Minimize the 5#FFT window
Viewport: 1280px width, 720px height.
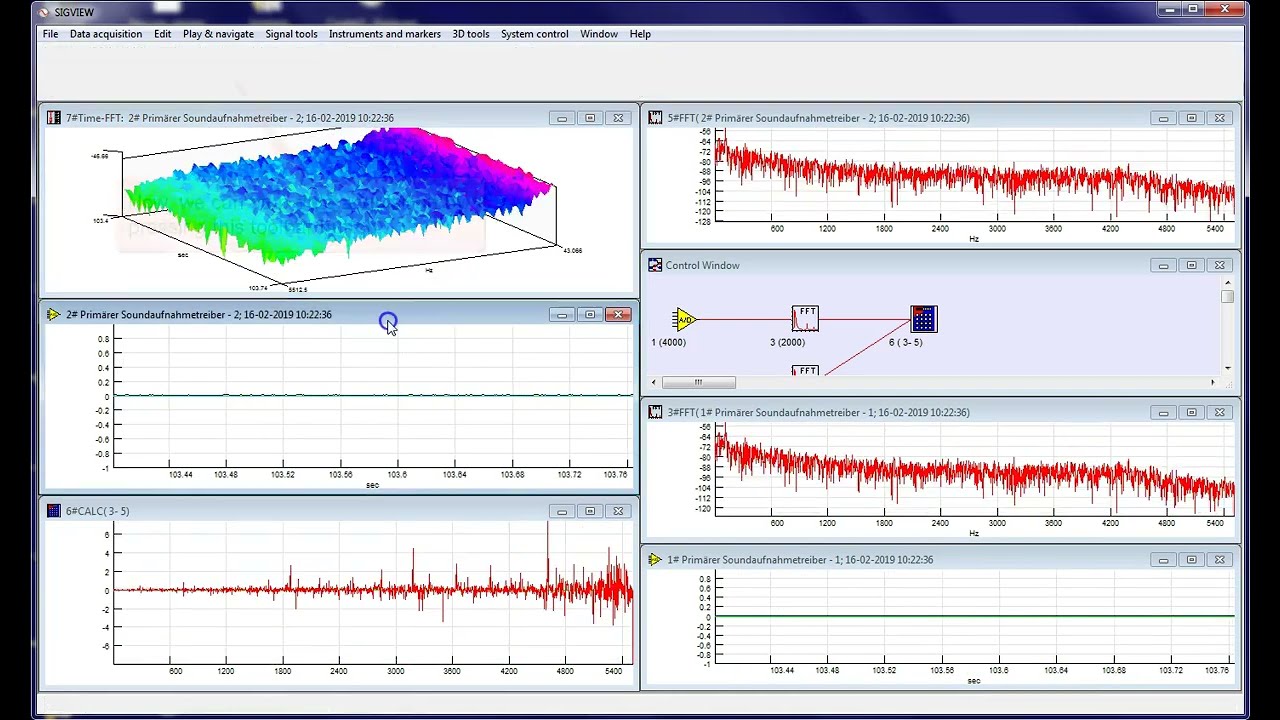(x=1163, y=118)
